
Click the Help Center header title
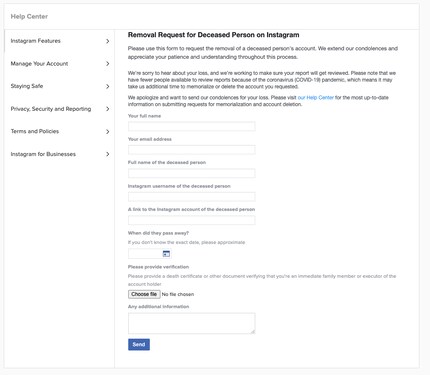(29, 16)
